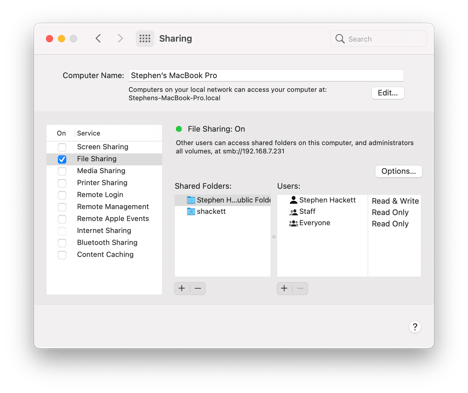Change Everyone's Read Only permission
The image size is (468, 393).
(390, 224)
